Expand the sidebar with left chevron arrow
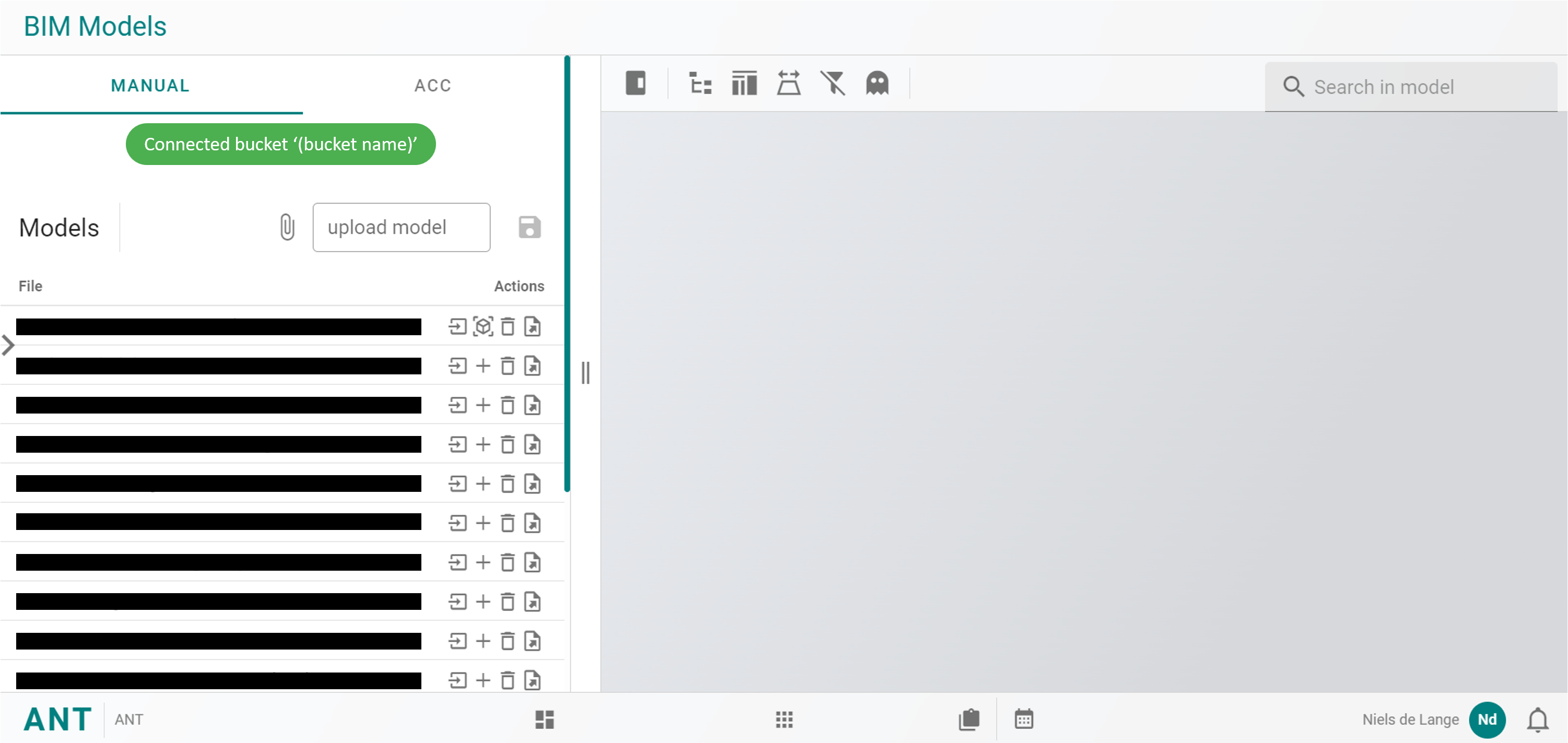This screenshot has height=743, width=1568. pyautogui.click(x=8, y=345)
